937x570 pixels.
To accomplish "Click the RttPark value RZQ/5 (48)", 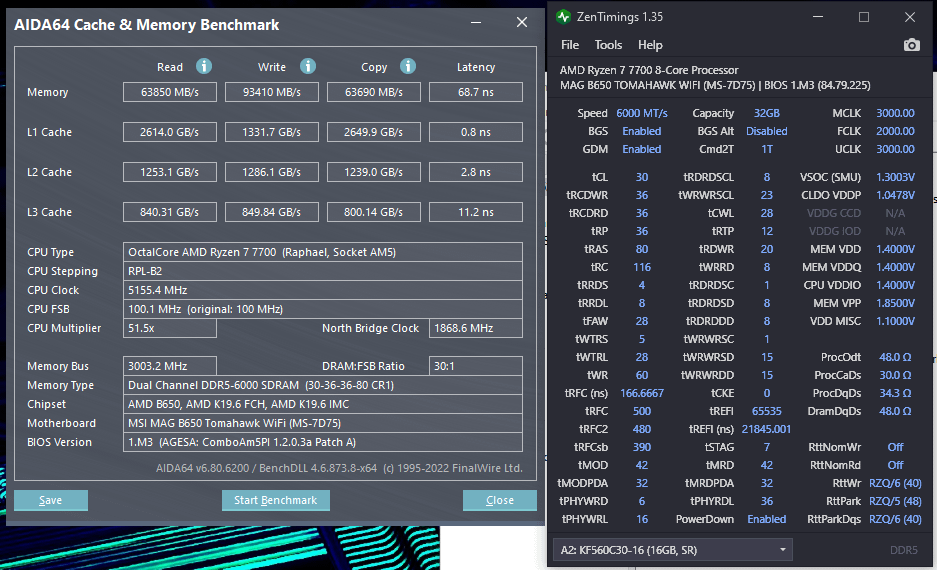I will [x=895, y=501].
